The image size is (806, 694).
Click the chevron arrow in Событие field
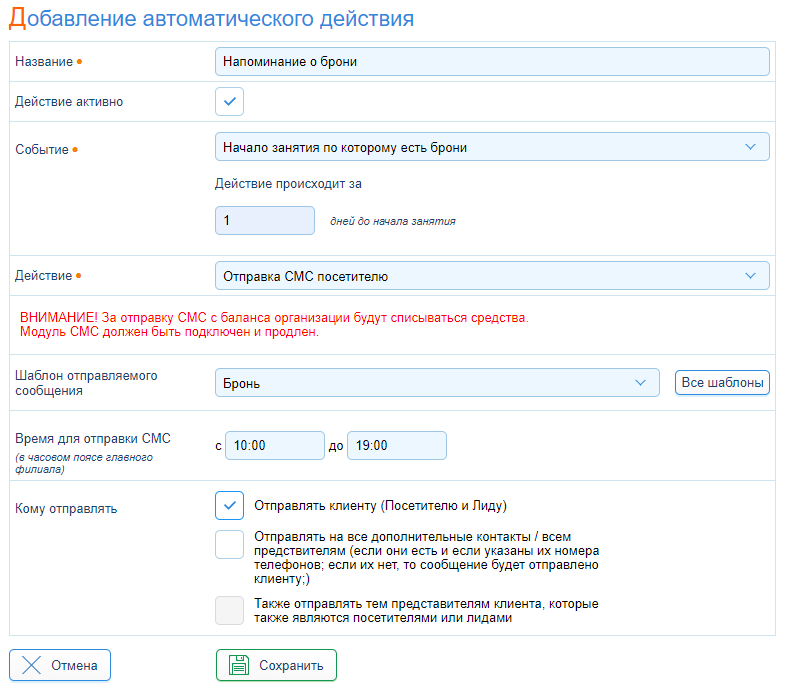coord(750,147)
